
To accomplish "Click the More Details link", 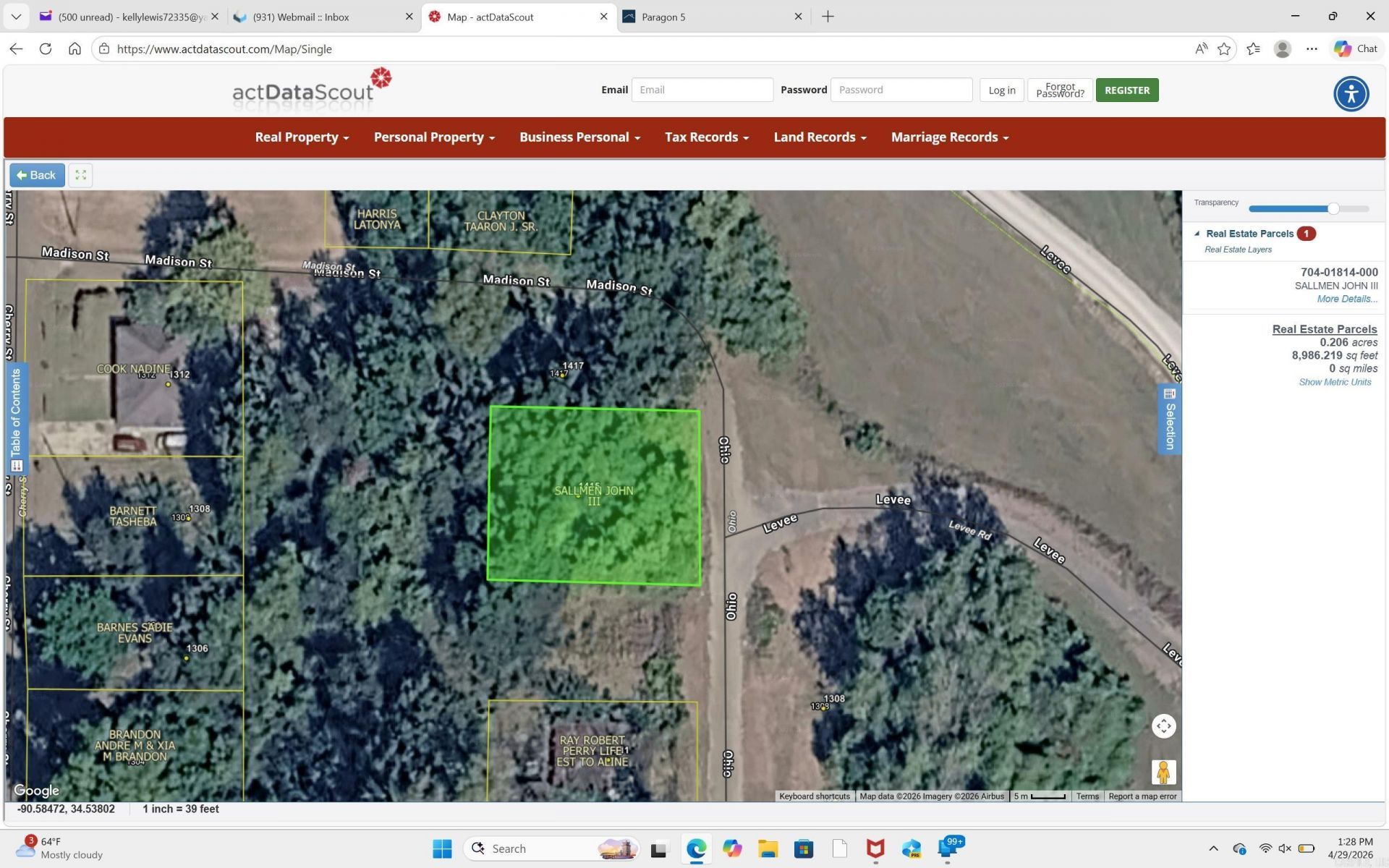I will (x=1346, y=299).
